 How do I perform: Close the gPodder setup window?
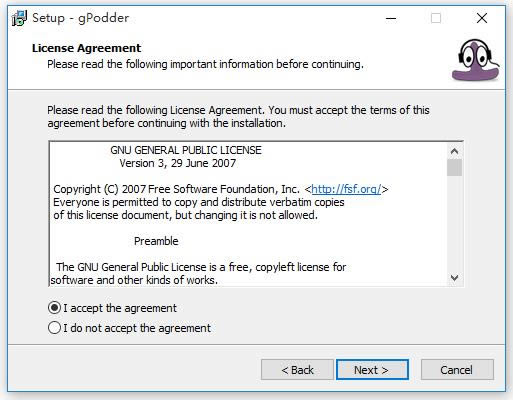[x=482, y=18]
